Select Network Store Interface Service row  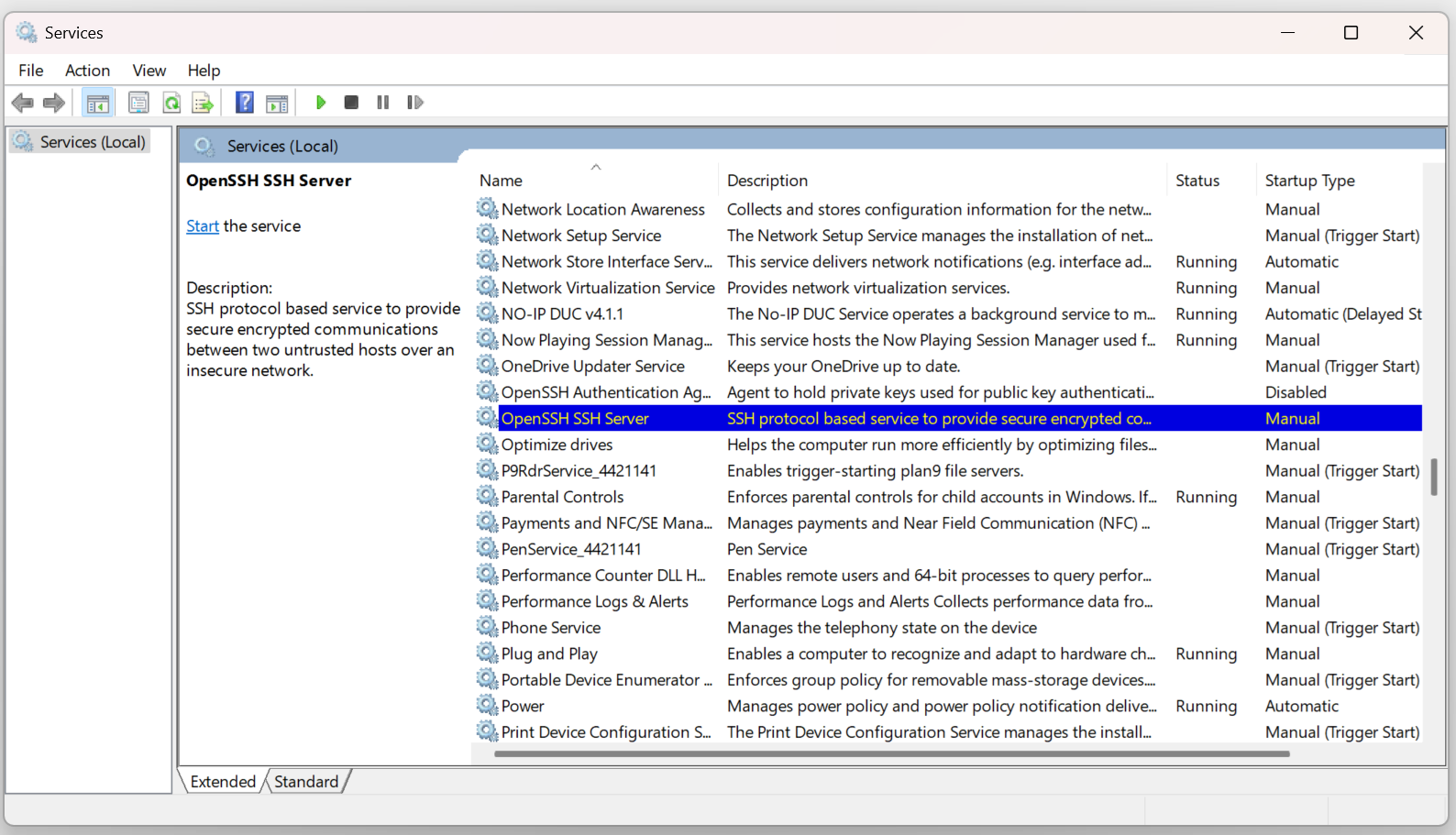(949, 262)
